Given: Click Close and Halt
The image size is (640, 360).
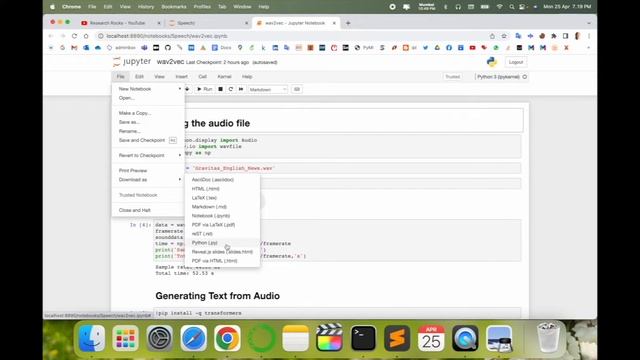Looking at the screenshot, I should [x=148, y=210].
